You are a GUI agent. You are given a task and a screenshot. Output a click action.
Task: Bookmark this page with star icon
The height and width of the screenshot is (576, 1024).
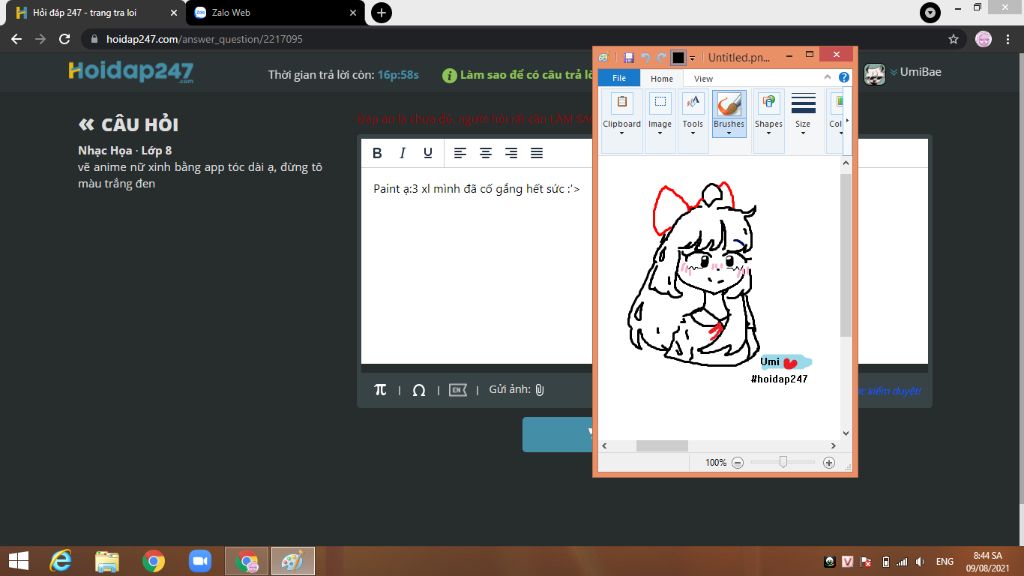pos(953,39)
